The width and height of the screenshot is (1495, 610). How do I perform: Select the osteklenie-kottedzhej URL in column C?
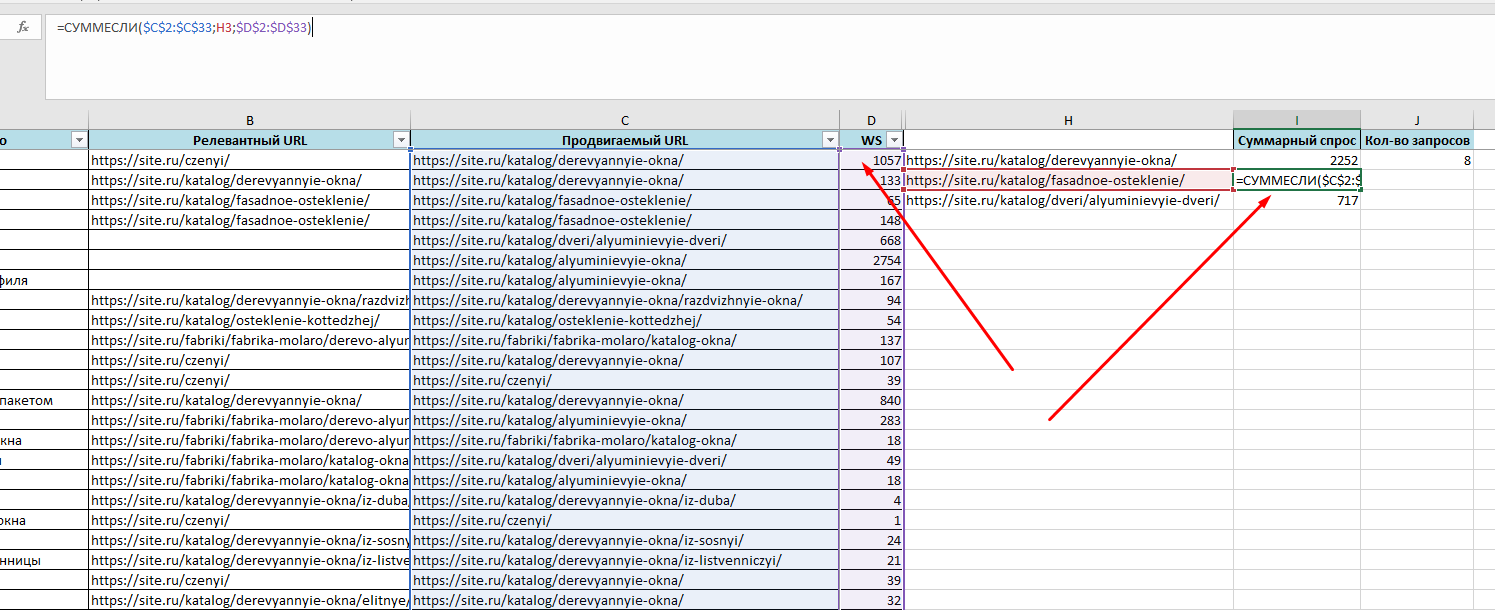click(x=624, y=320)
